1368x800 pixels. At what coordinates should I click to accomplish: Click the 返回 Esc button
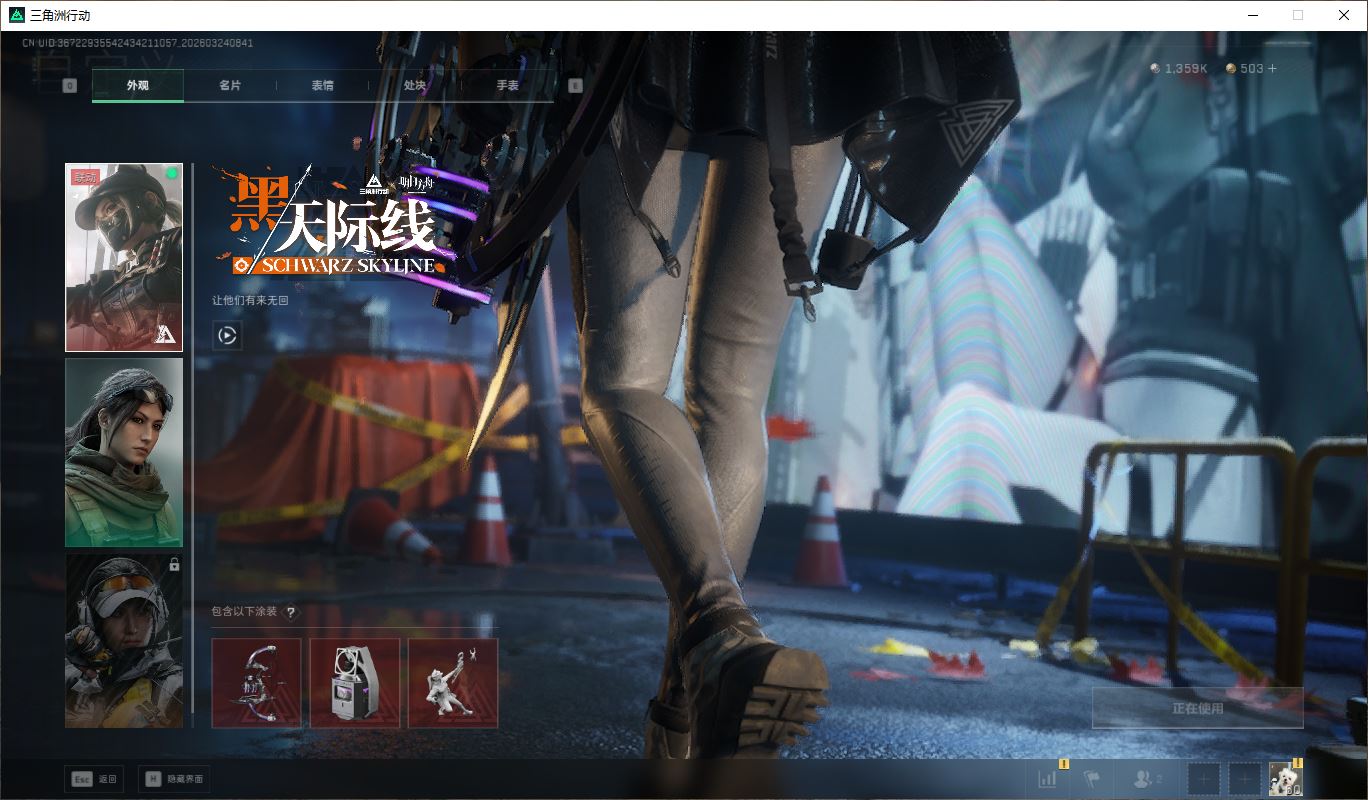pyautogui.click(x=94, y=779)
